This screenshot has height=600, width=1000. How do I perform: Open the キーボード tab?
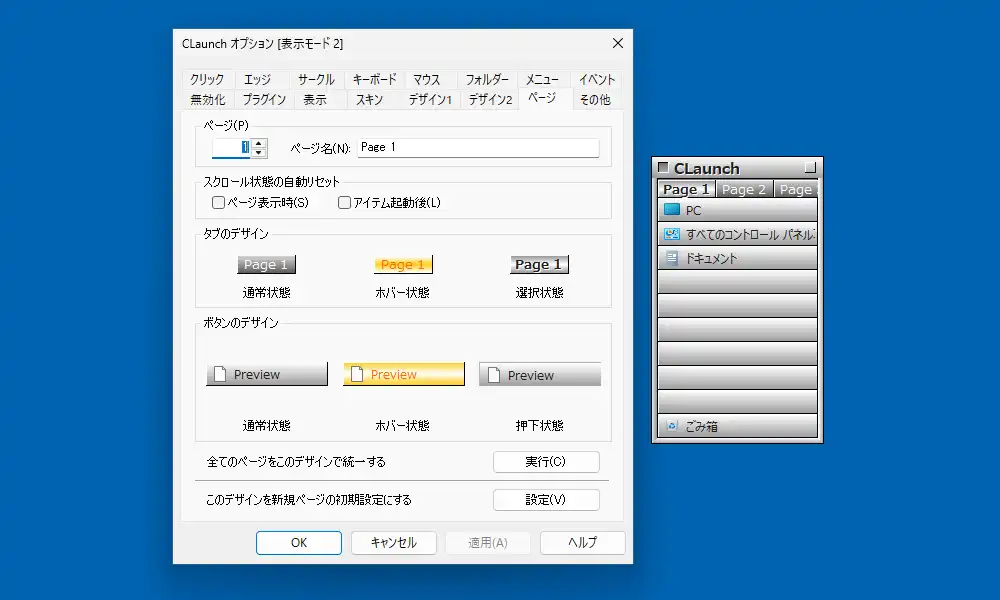(x=374, y=79)
